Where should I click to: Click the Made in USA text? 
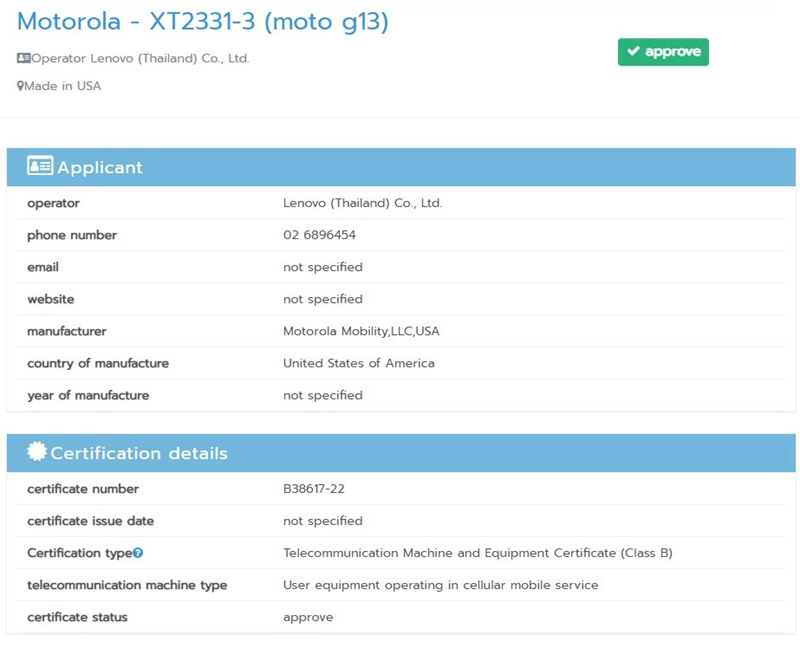click(63, 86)
